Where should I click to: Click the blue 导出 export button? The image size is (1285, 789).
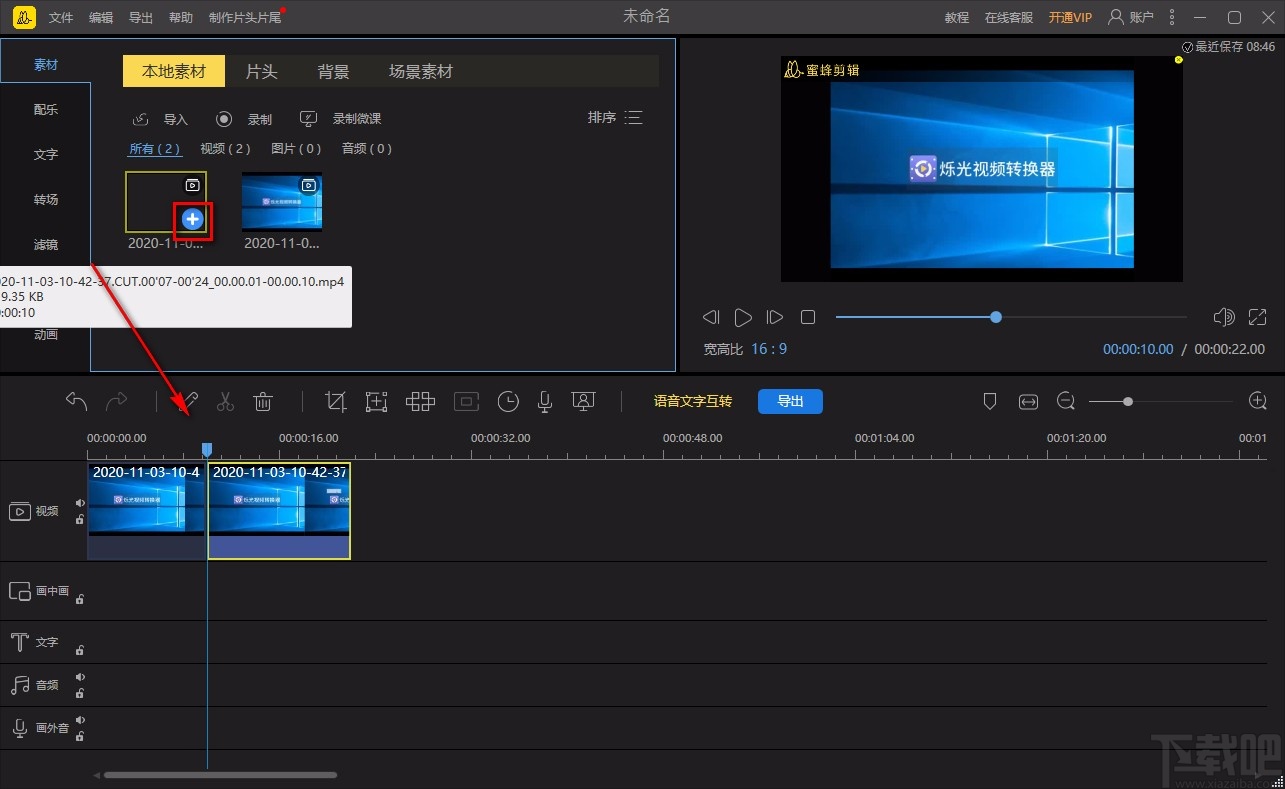(x=790, y=401)
